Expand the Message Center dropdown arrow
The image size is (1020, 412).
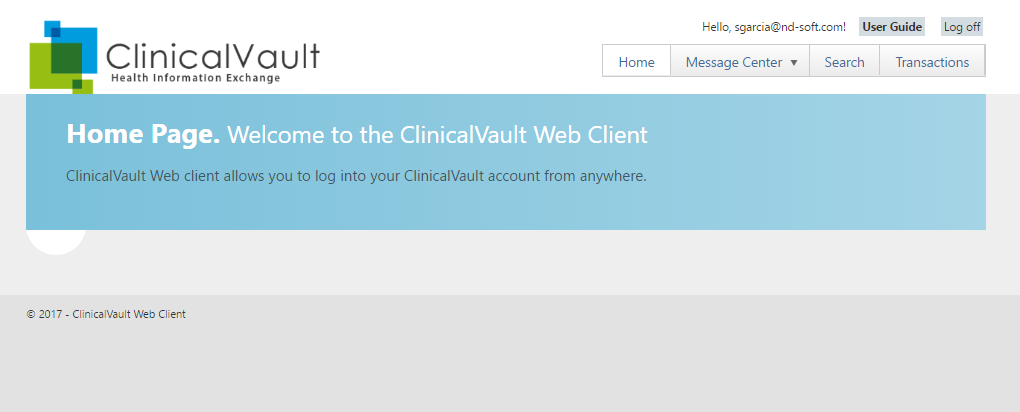tap(794, 63)
